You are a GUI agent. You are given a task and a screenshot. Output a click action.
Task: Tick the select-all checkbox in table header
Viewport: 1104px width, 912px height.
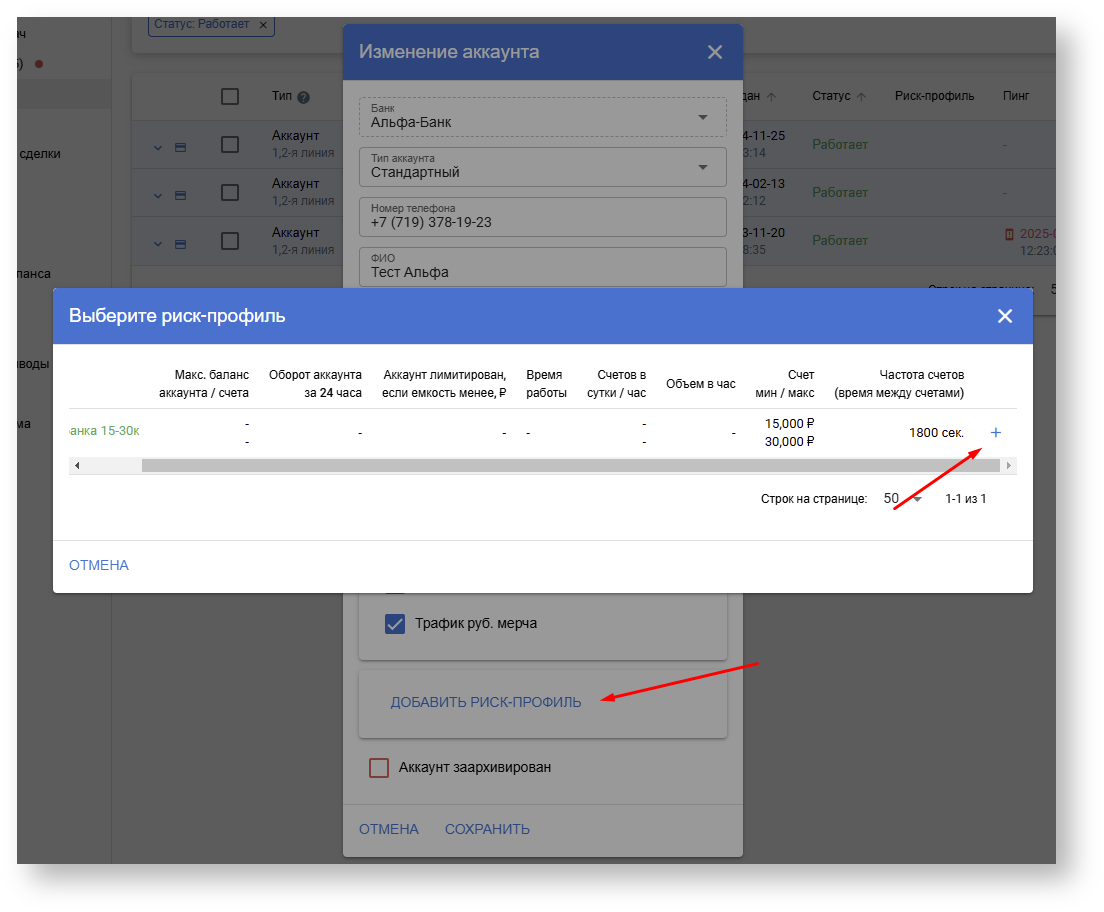pyautogui.click(x=230, y=97)
